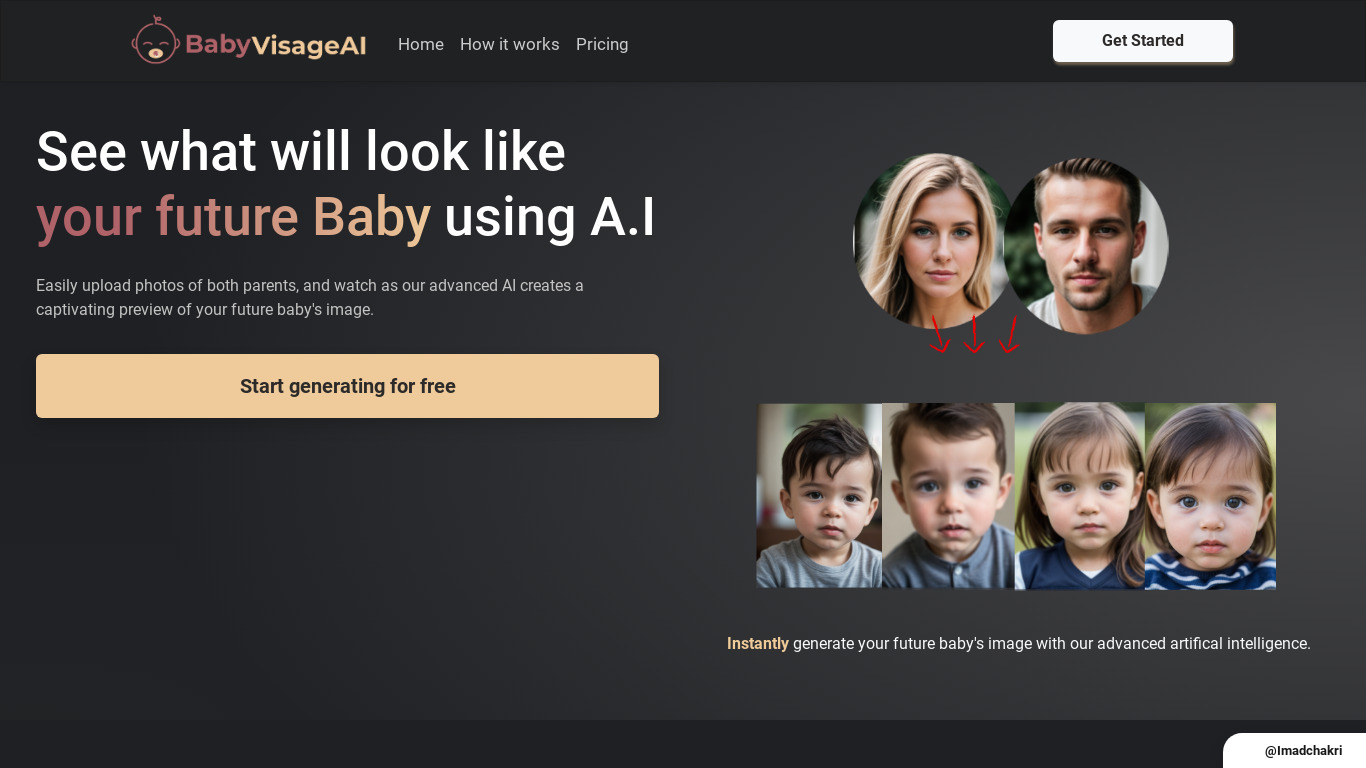The width and height of the screenshot is (1366, 768).
Task: Click the 'your future Baby' gradient headline
Action: [233, 217]
